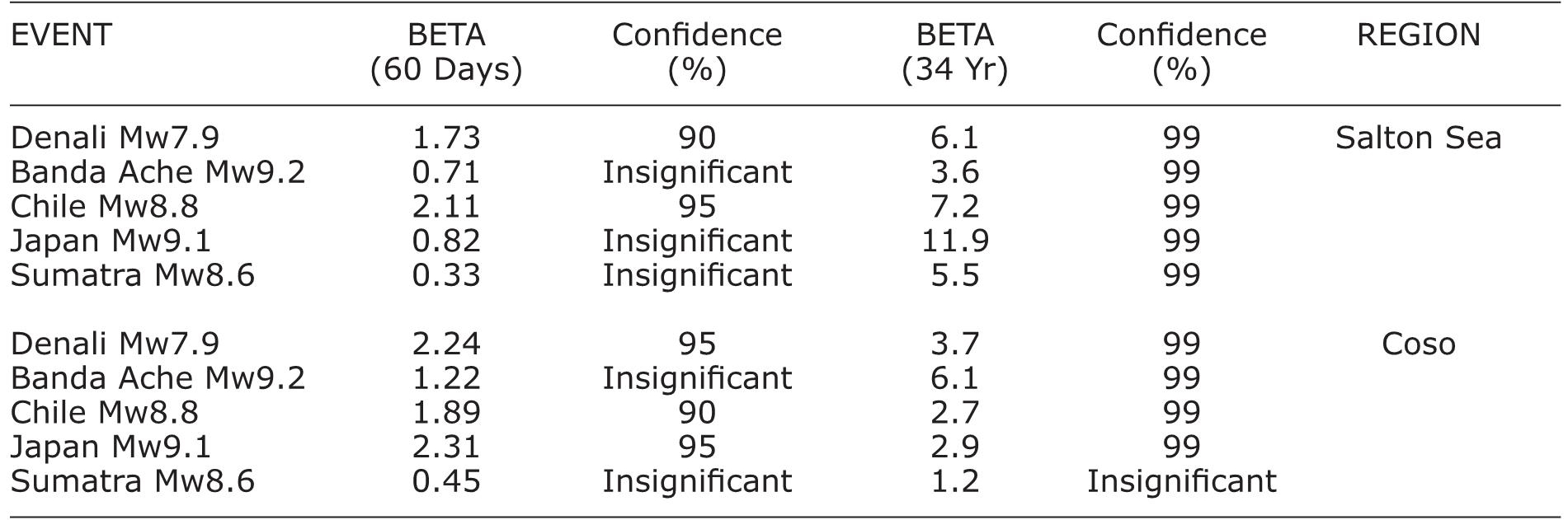This screenshot has height=520, width=1568.
Task: Click the BETA (34 Yr) column header
Action: point(954,53)
